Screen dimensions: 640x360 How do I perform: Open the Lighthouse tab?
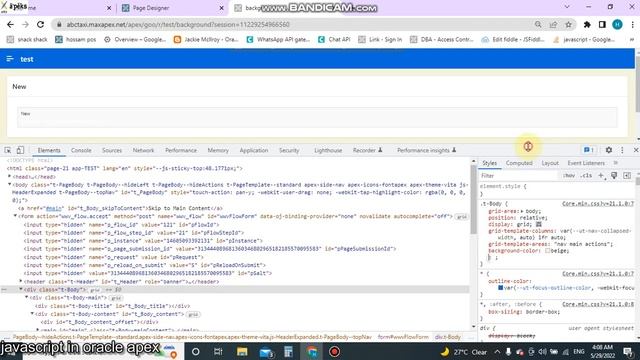(x=328, y=150)
